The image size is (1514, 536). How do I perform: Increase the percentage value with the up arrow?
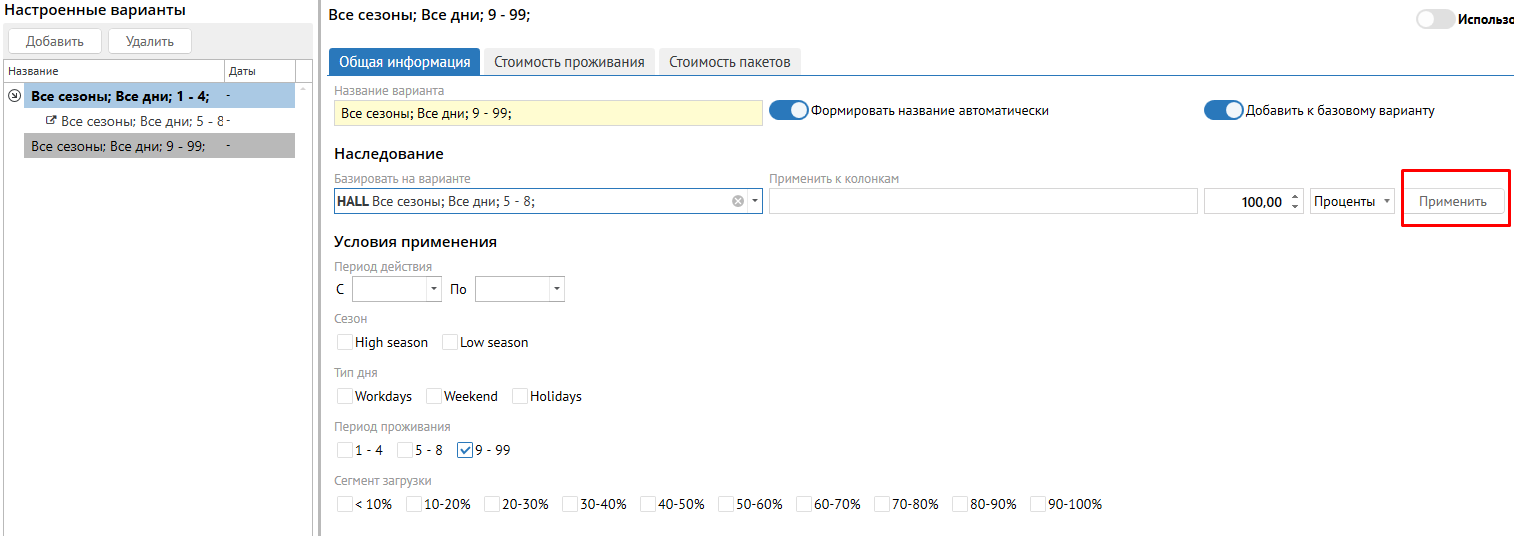(1295, 196)
